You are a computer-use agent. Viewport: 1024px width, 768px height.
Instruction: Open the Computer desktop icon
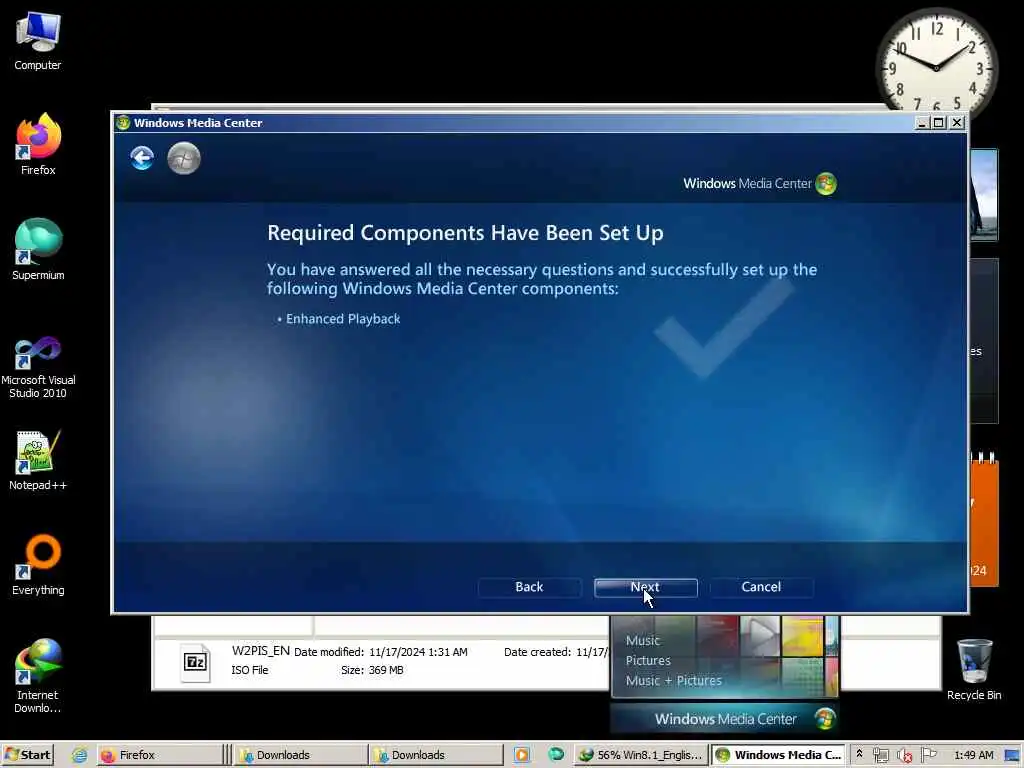[x=38, y=40]
